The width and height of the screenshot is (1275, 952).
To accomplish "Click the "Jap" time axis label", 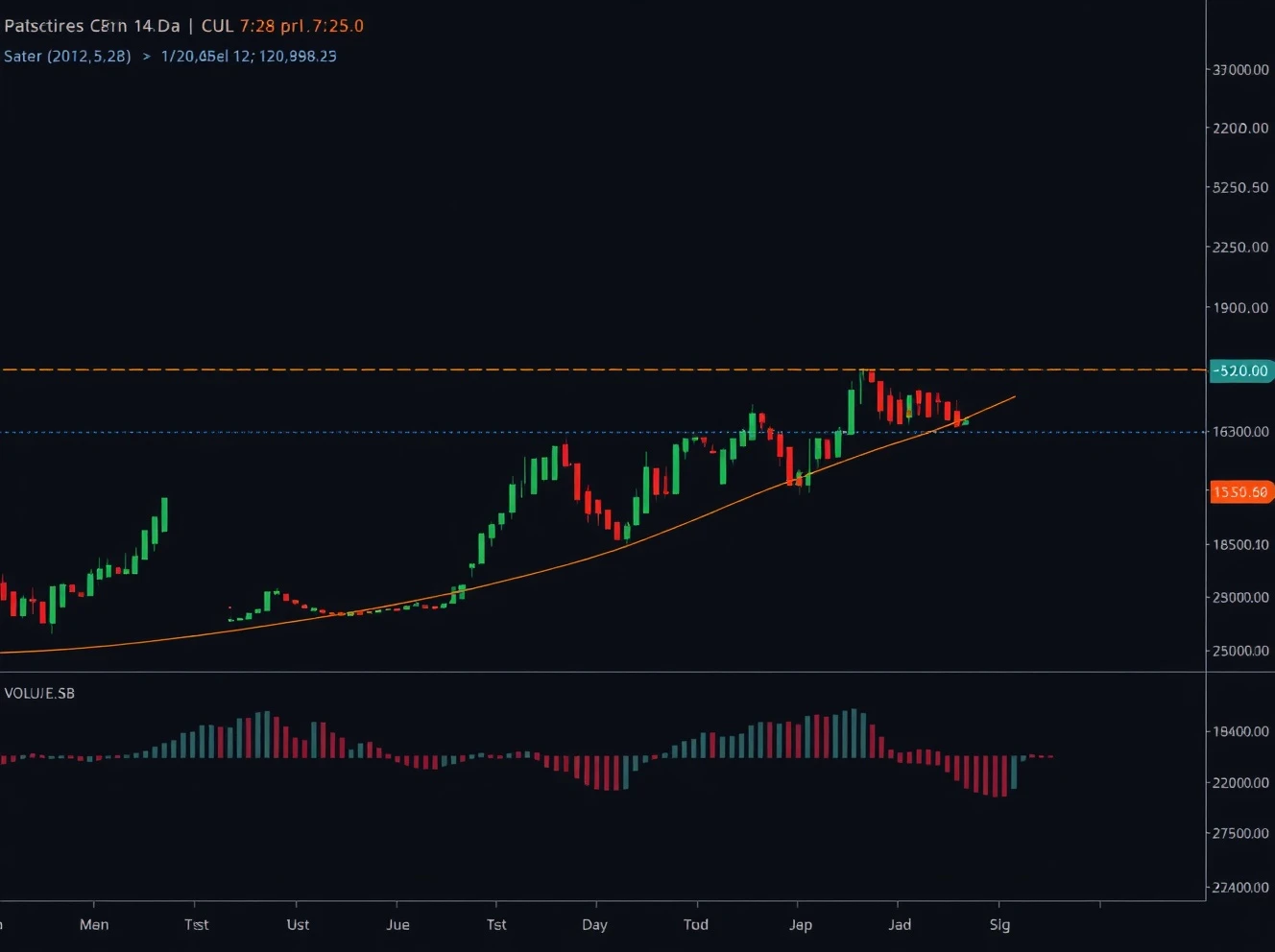I will point(801,925).
